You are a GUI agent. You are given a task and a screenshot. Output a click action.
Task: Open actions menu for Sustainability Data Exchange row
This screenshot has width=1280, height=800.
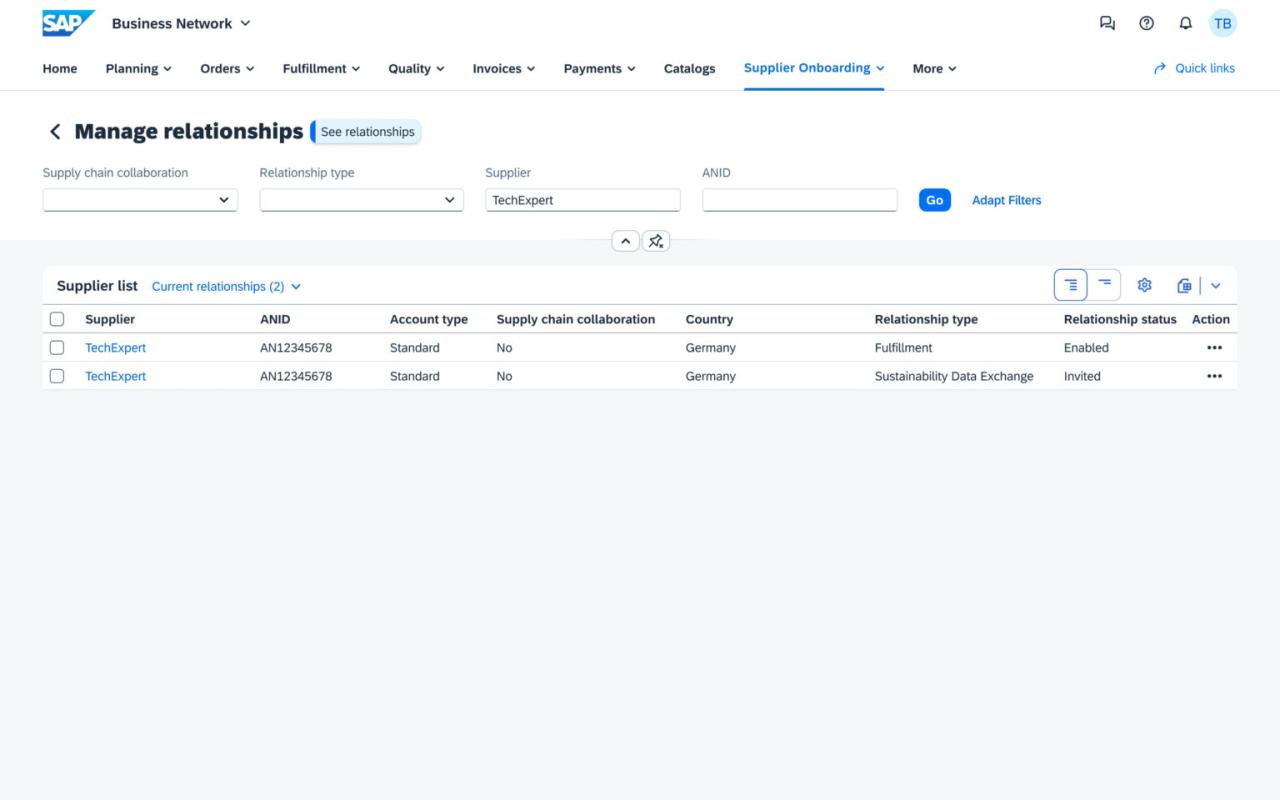1214,376
